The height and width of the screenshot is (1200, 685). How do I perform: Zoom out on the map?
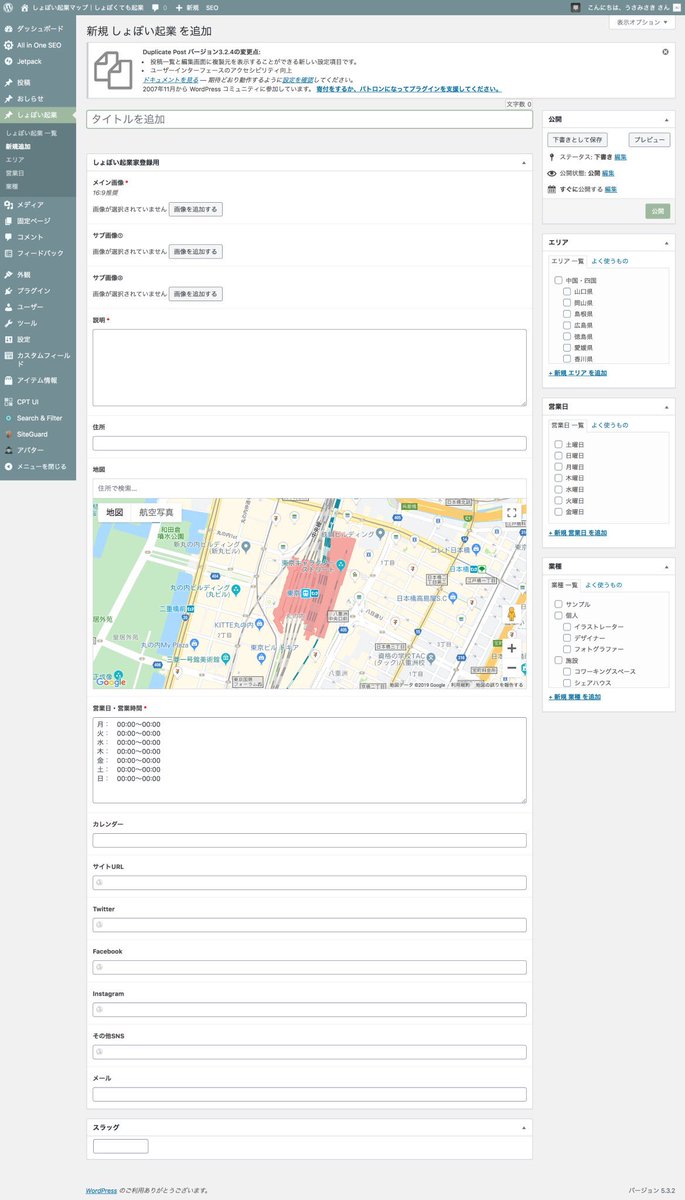512,667
